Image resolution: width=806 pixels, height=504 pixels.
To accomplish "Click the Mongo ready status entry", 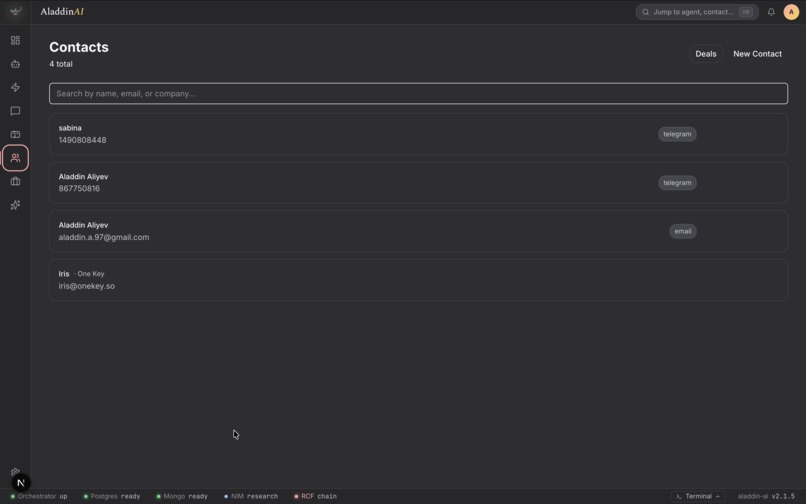I will pos(182,496).
